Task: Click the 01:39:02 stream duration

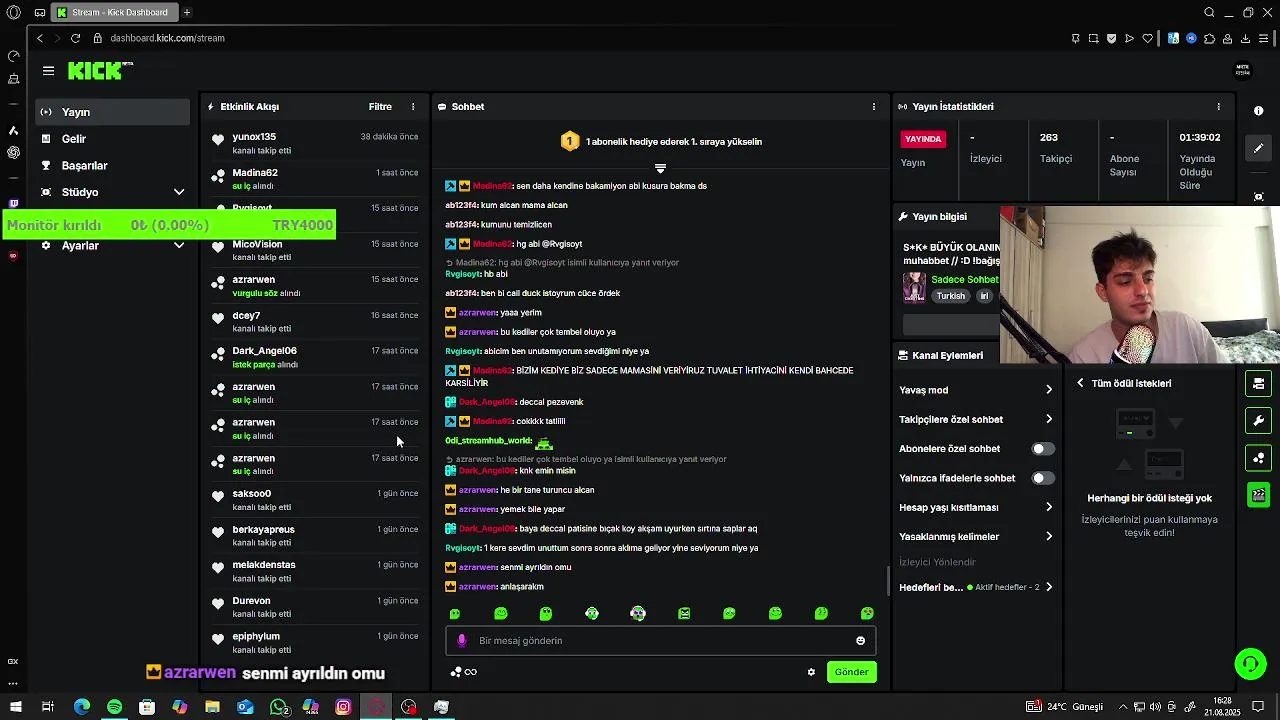Action: [1200, 137]
